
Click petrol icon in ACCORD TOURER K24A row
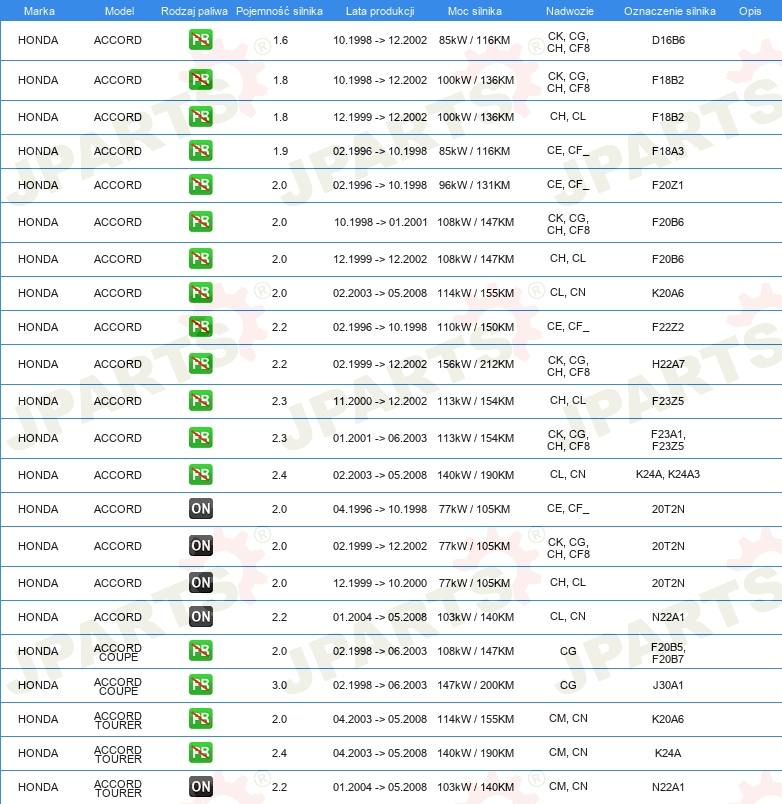click(x=200, y=753)
